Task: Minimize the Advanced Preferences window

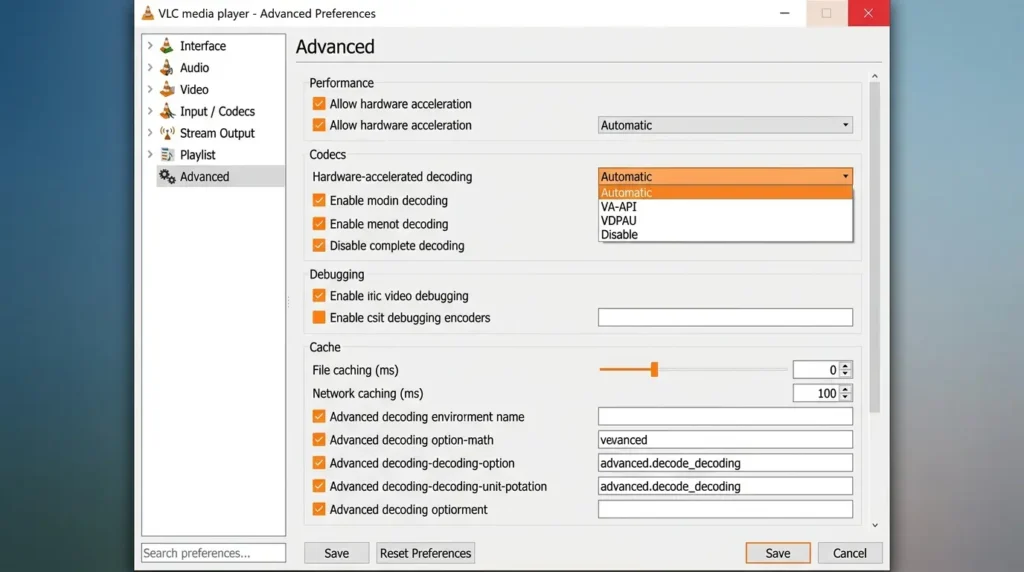Action: point(784,13)
